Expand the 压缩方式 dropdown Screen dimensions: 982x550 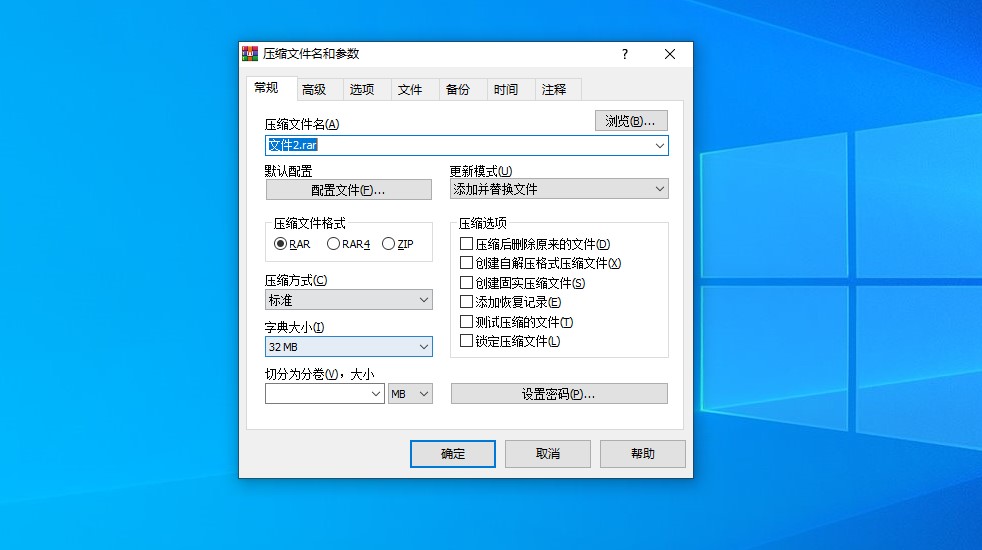(x=348, y=300)
